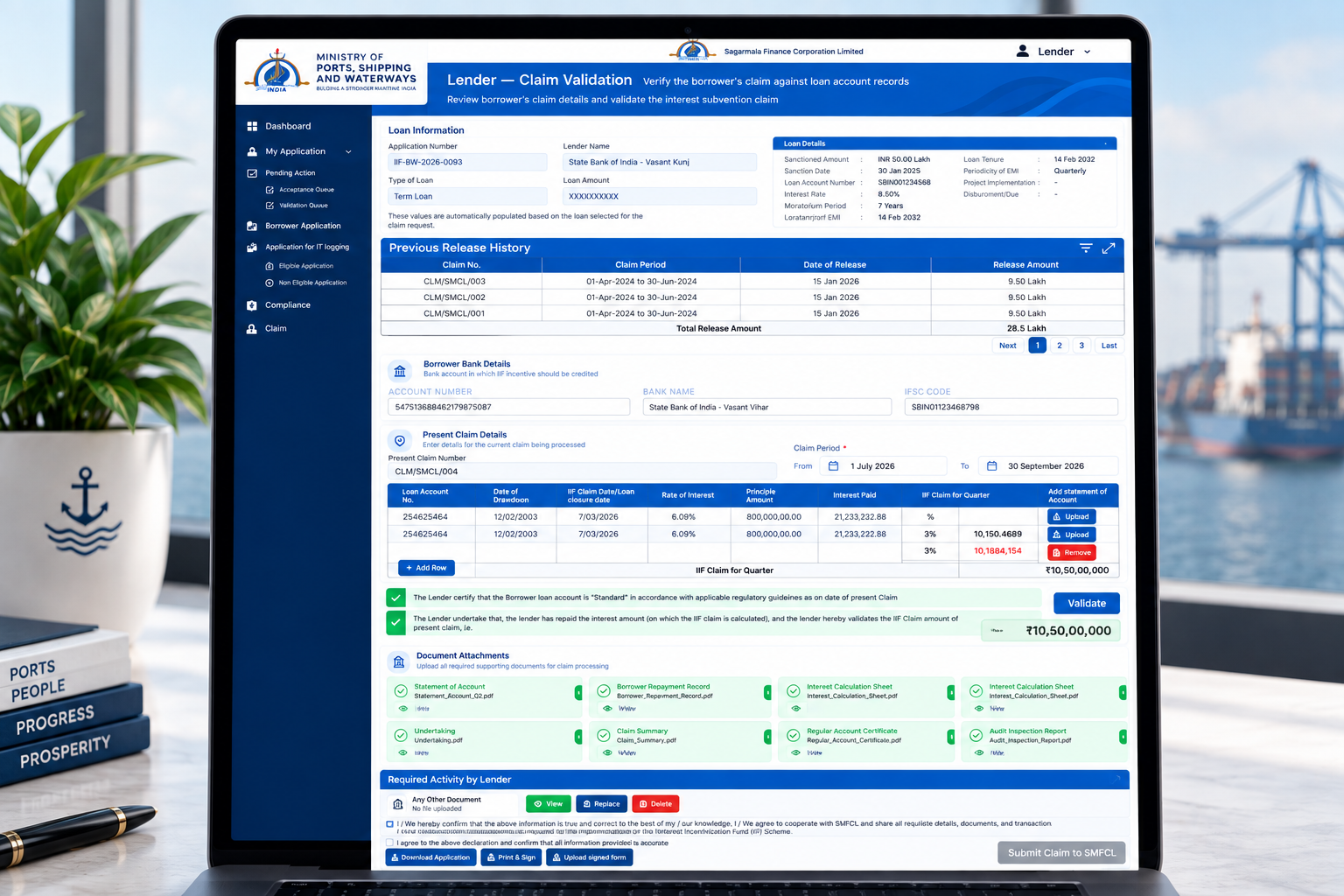The width and height of the screenshot is (1344, 896).
Task: View Statement of Account via eye icon
Action: point(403,709)
